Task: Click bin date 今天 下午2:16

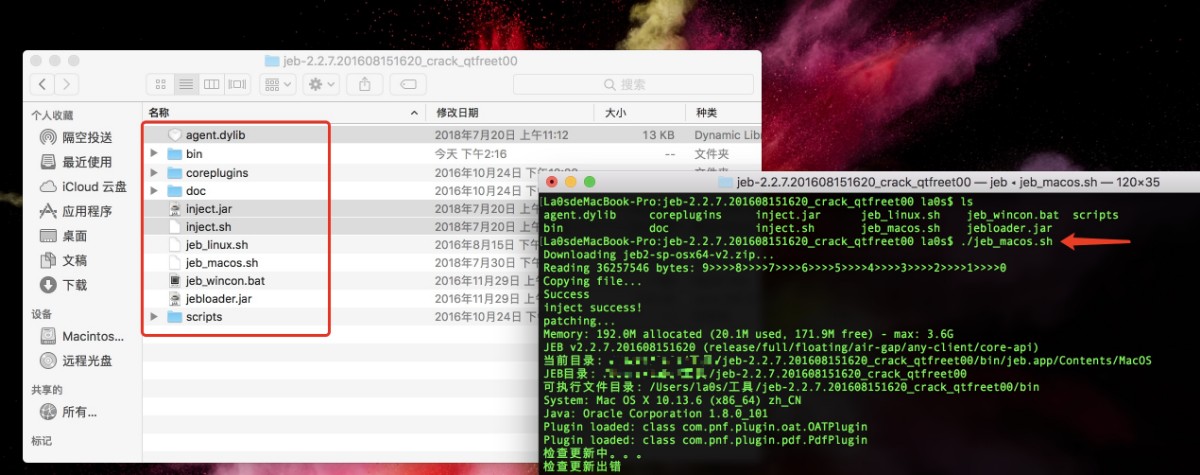Action: point(471,154)
